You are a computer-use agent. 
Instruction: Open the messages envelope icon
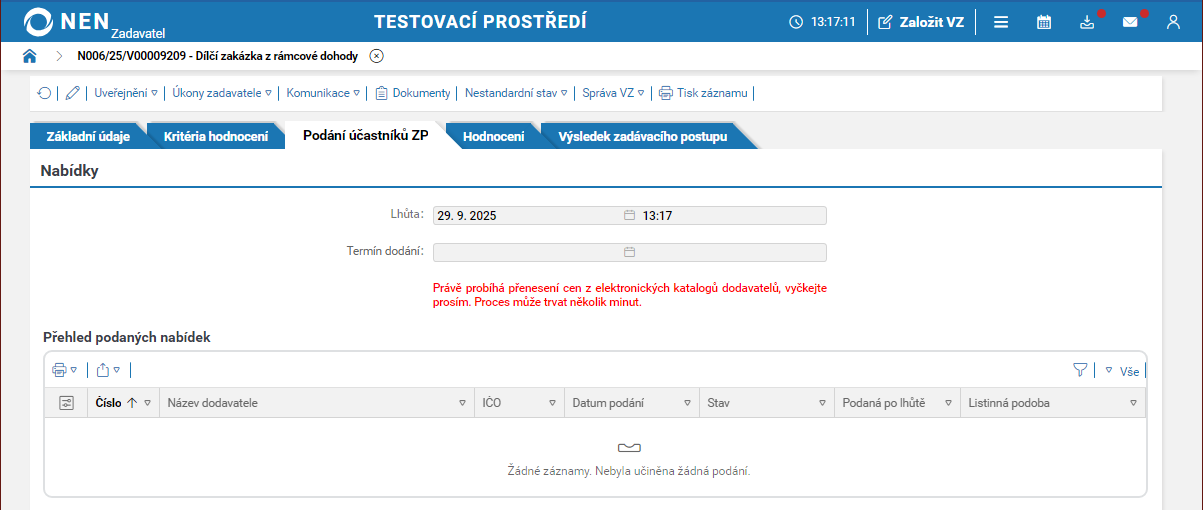(x=1130, y=21)
